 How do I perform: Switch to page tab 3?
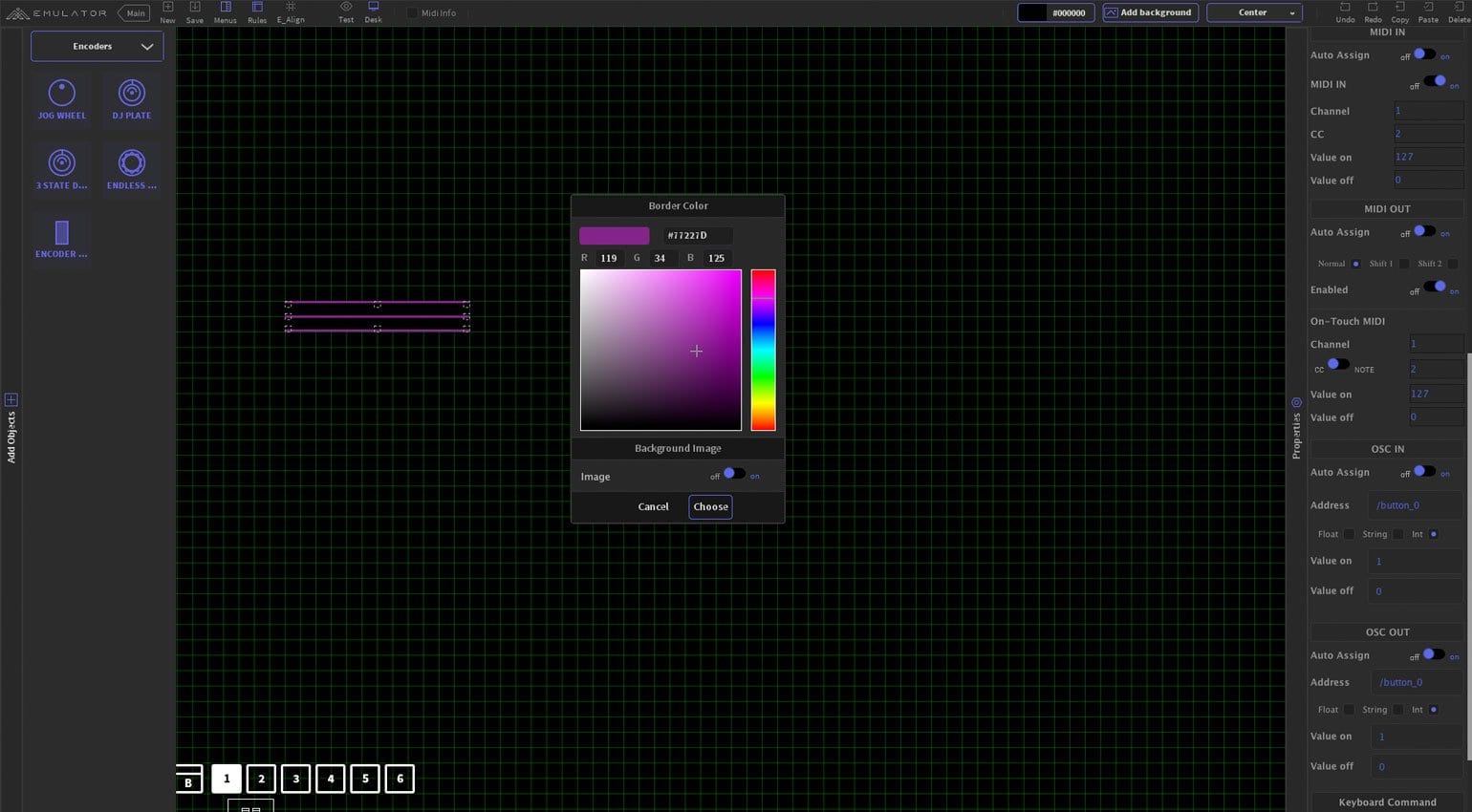pyautogui.click(x=295, y=779)
